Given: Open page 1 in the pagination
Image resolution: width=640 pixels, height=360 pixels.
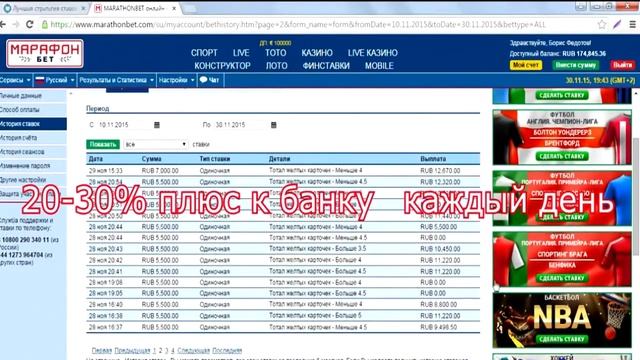Looking at the screenshot, I should pyautogui.click(x=154, y=351).
